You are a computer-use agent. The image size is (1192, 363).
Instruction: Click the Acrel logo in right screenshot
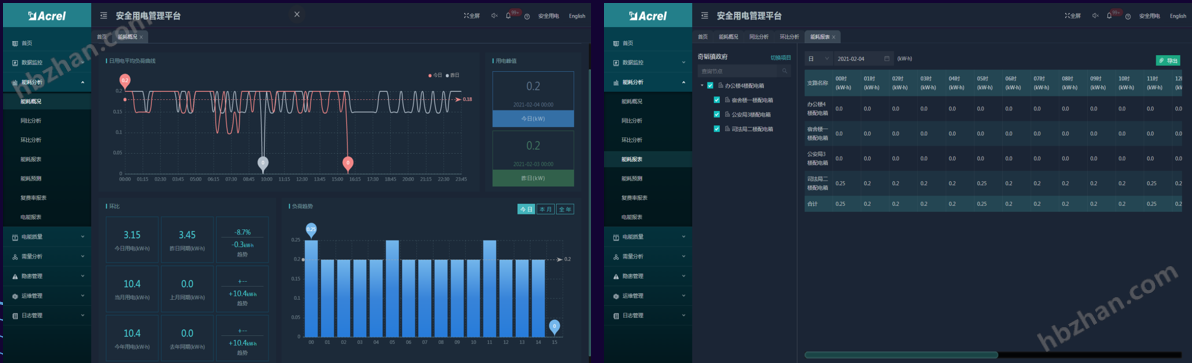(647, 15)
